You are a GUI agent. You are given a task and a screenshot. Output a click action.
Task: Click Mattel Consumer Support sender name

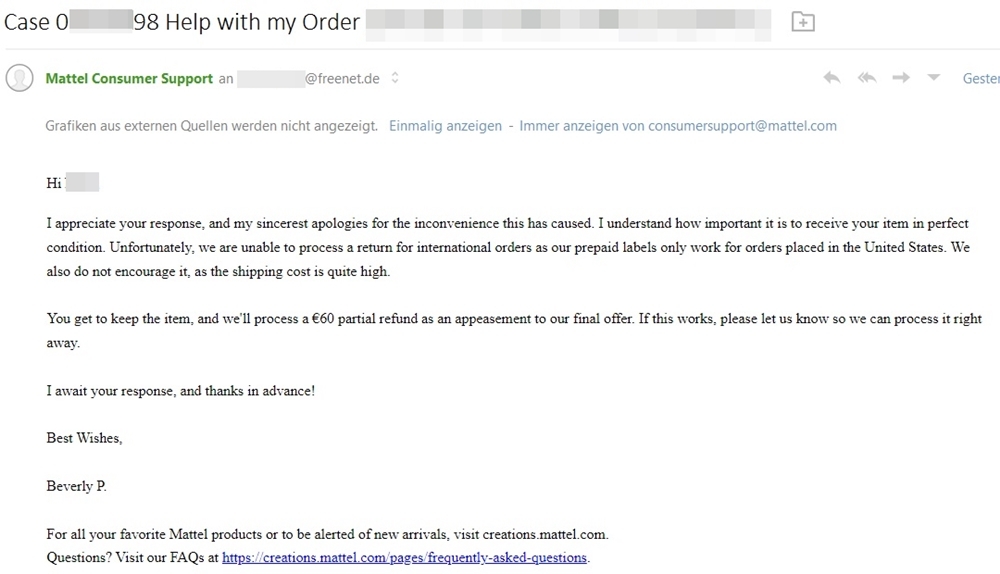[129, 78]
